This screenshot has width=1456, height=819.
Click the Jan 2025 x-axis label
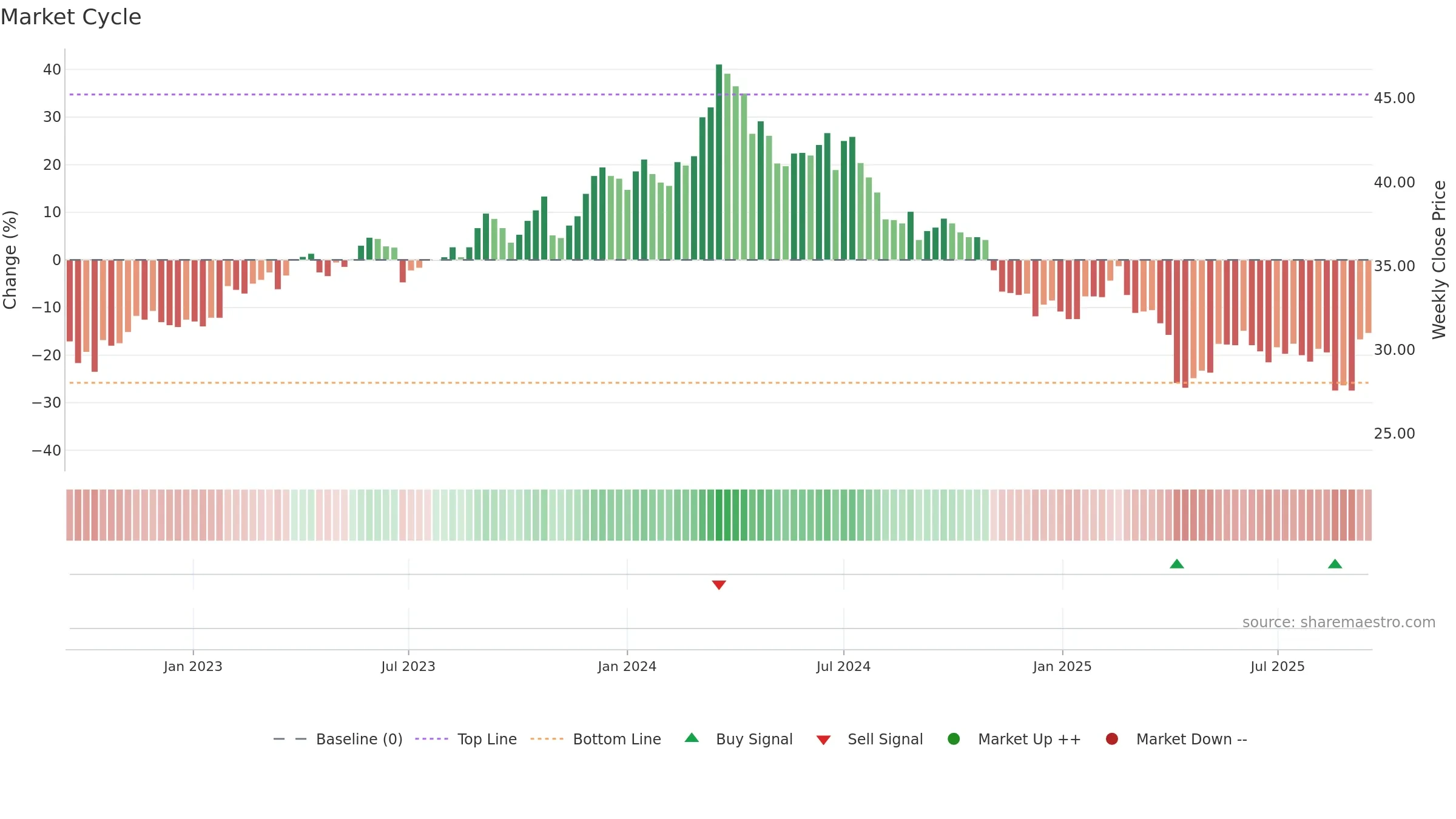pyautogui.click(x=1062, y=667)
